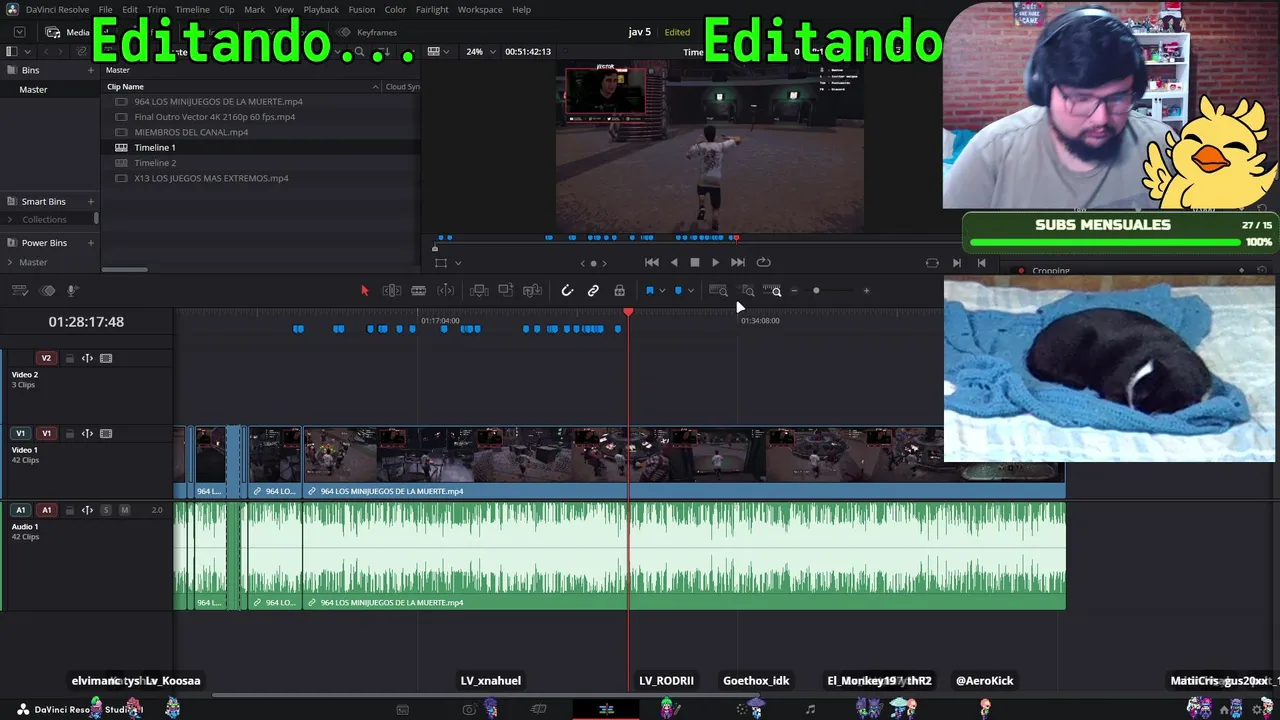Image resolution: width=1280 pixels, height=720 pixels.
Task: Click the Transform overlay icon below viewer
Action: point(441,263)
